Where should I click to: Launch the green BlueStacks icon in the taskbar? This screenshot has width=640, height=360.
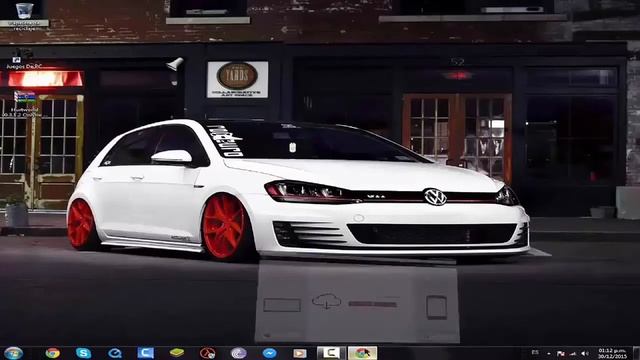(177, 353)
